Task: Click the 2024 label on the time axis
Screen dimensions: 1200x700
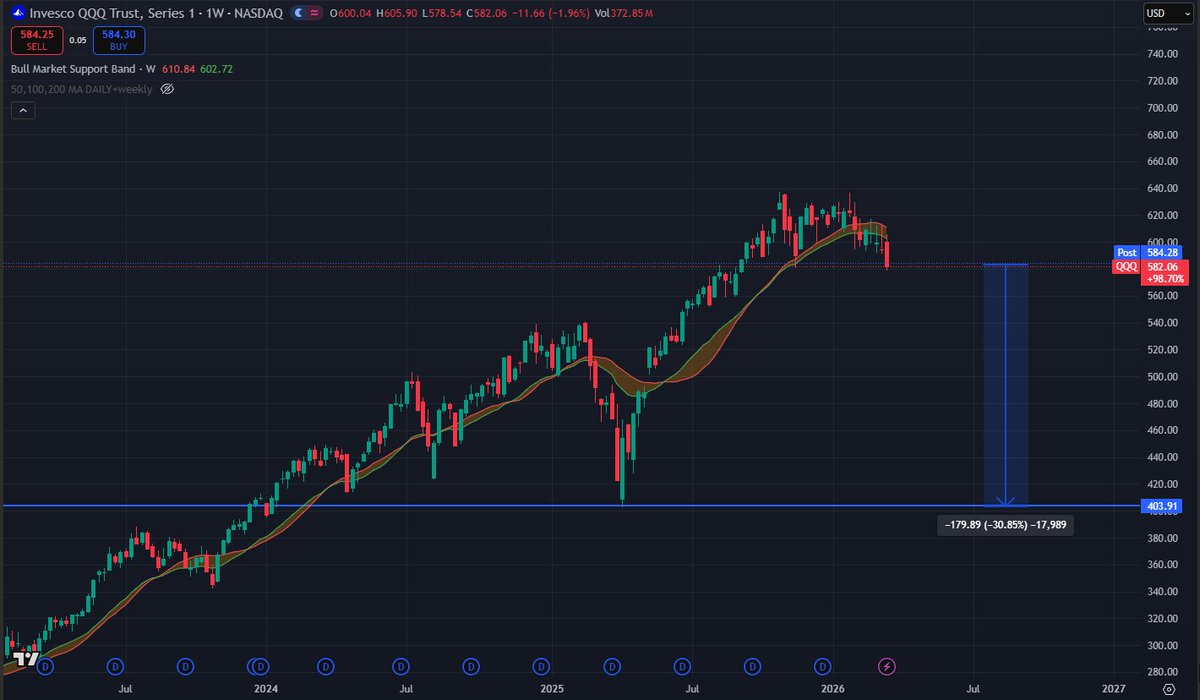Action: tap(266, 689)
